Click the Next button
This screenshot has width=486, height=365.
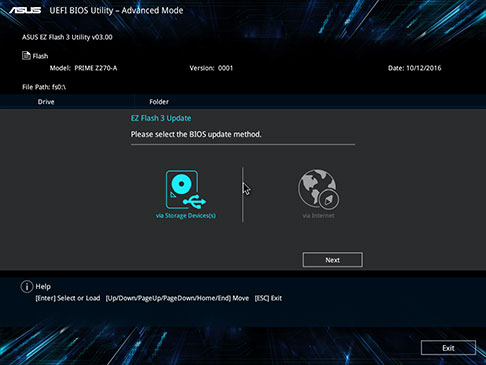coord(332,260)
